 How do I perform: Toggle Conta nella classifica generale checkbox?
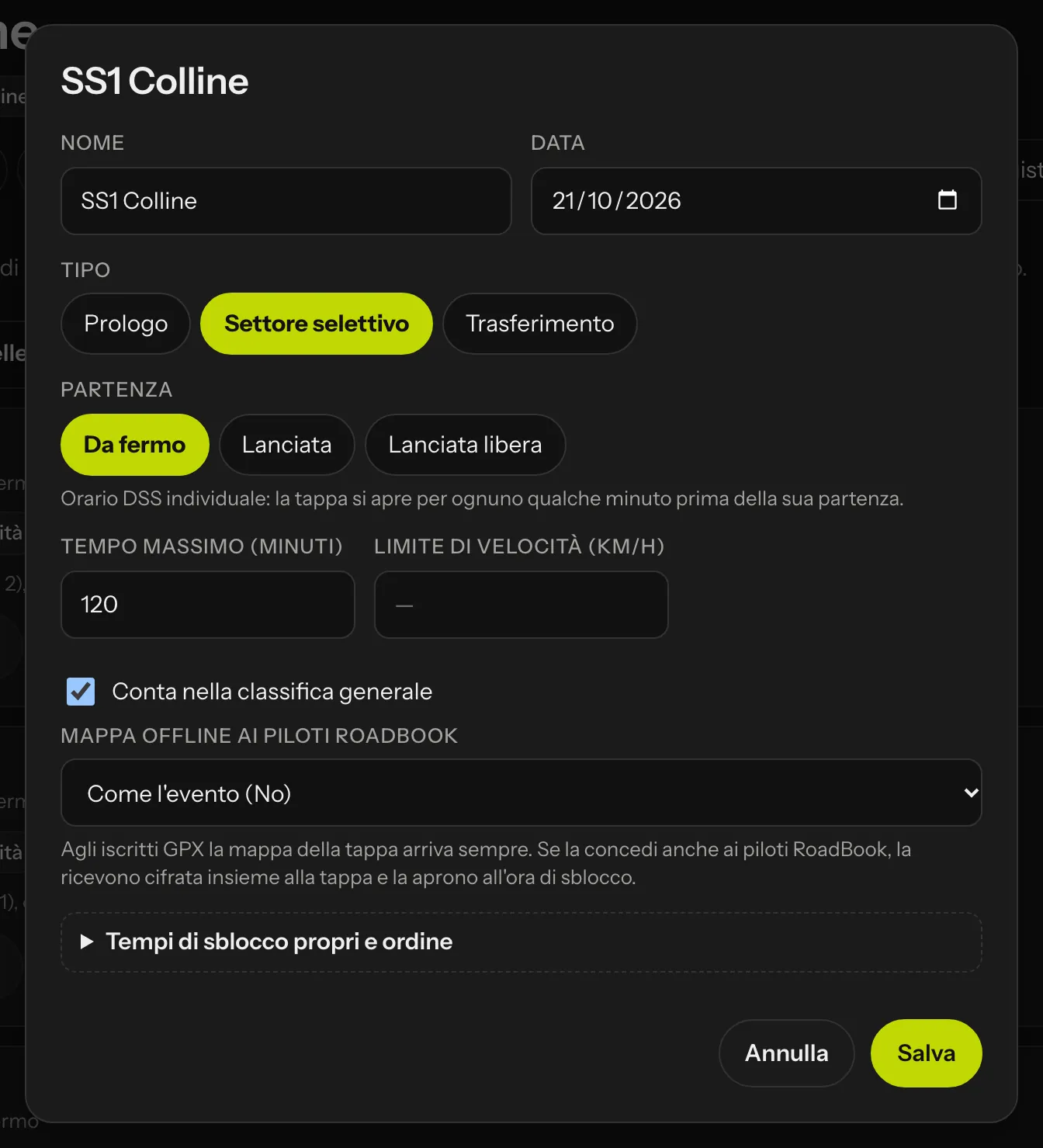[x=81, y=692]
